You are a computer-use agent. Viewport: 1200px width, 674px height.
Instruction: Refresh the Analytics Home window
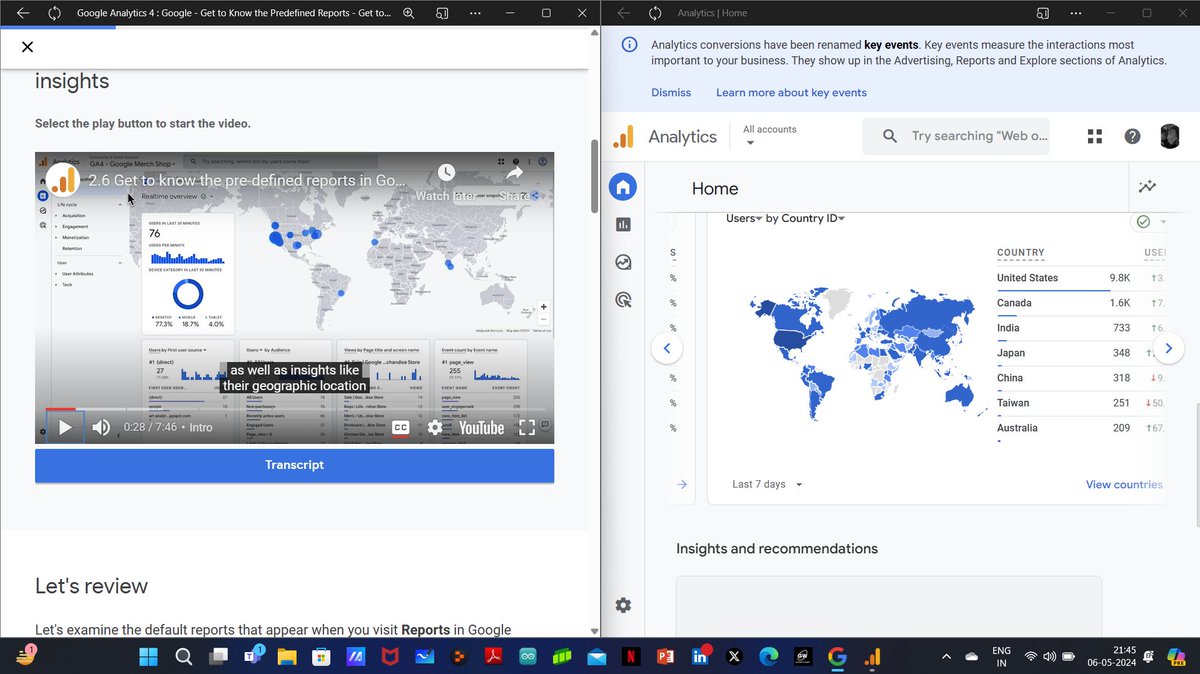655,13
